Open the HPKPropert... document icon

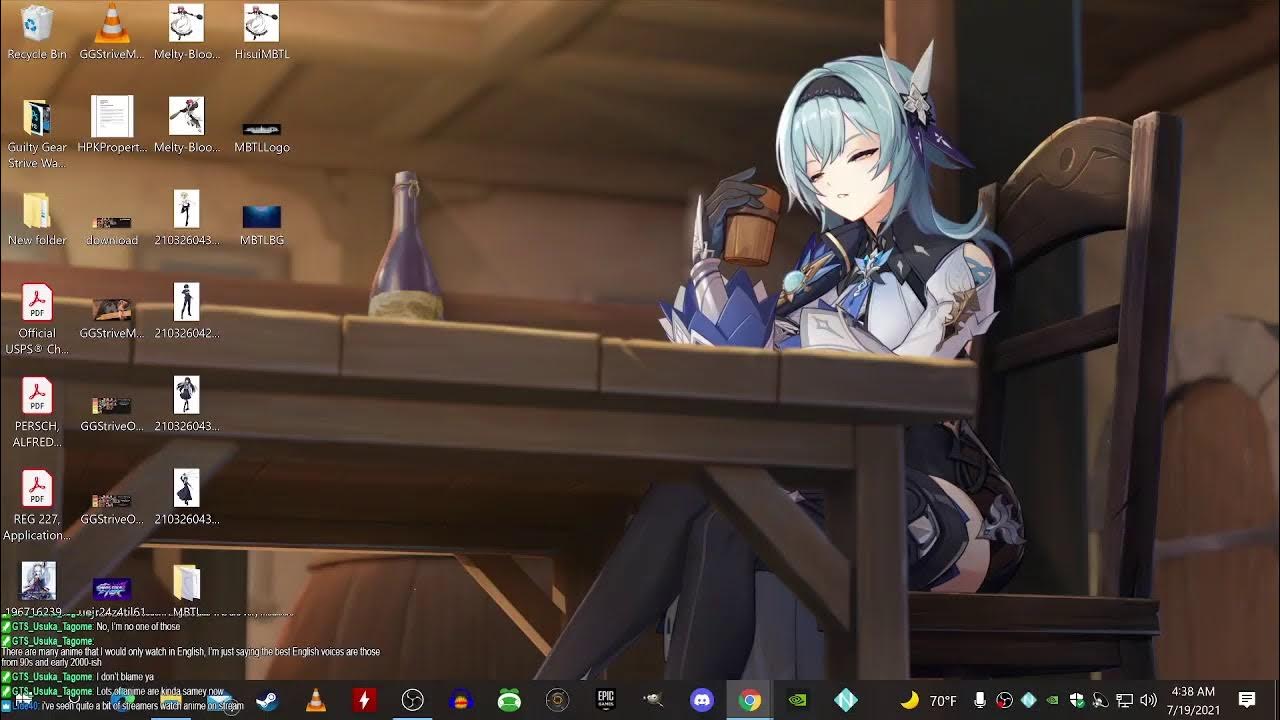coord(112,126)
